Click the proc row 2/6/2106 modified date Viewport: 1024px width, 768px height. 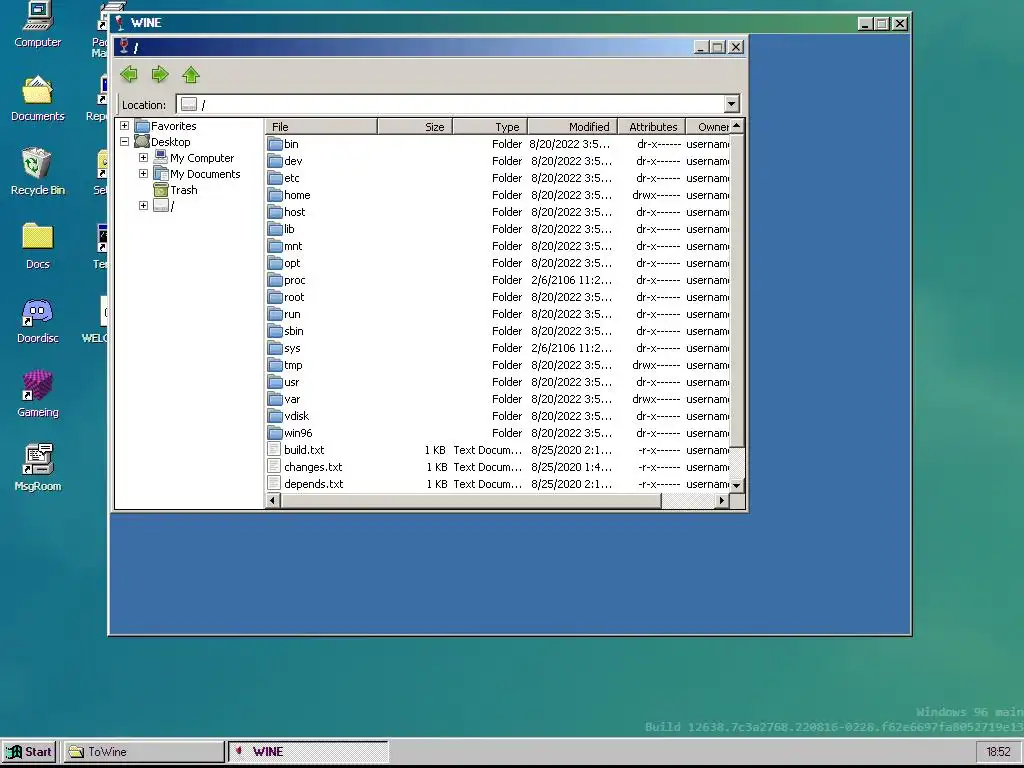click(x=571, y=280)
